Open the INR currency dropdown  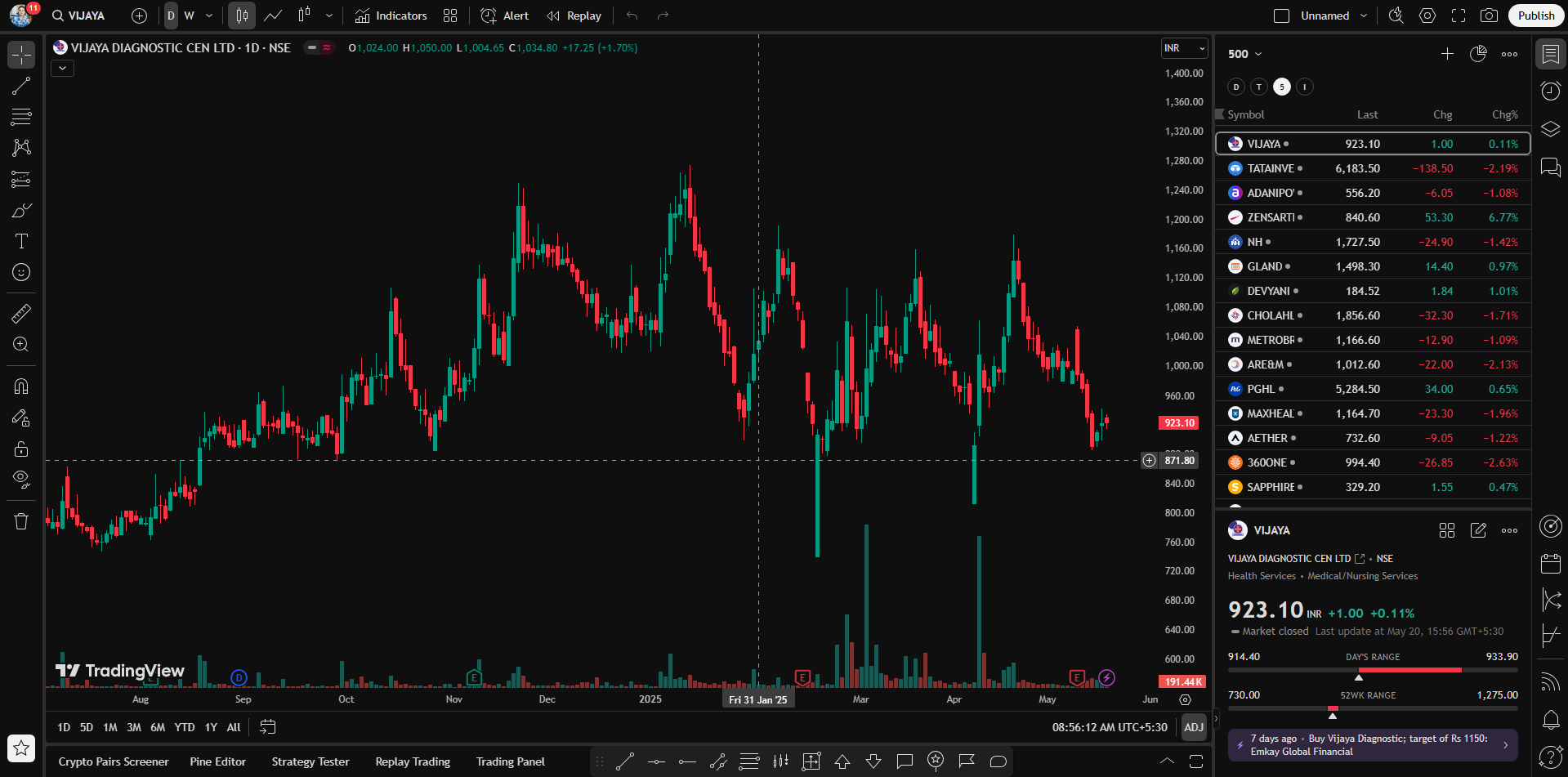pyautogui.click(x=1185, y=48)
